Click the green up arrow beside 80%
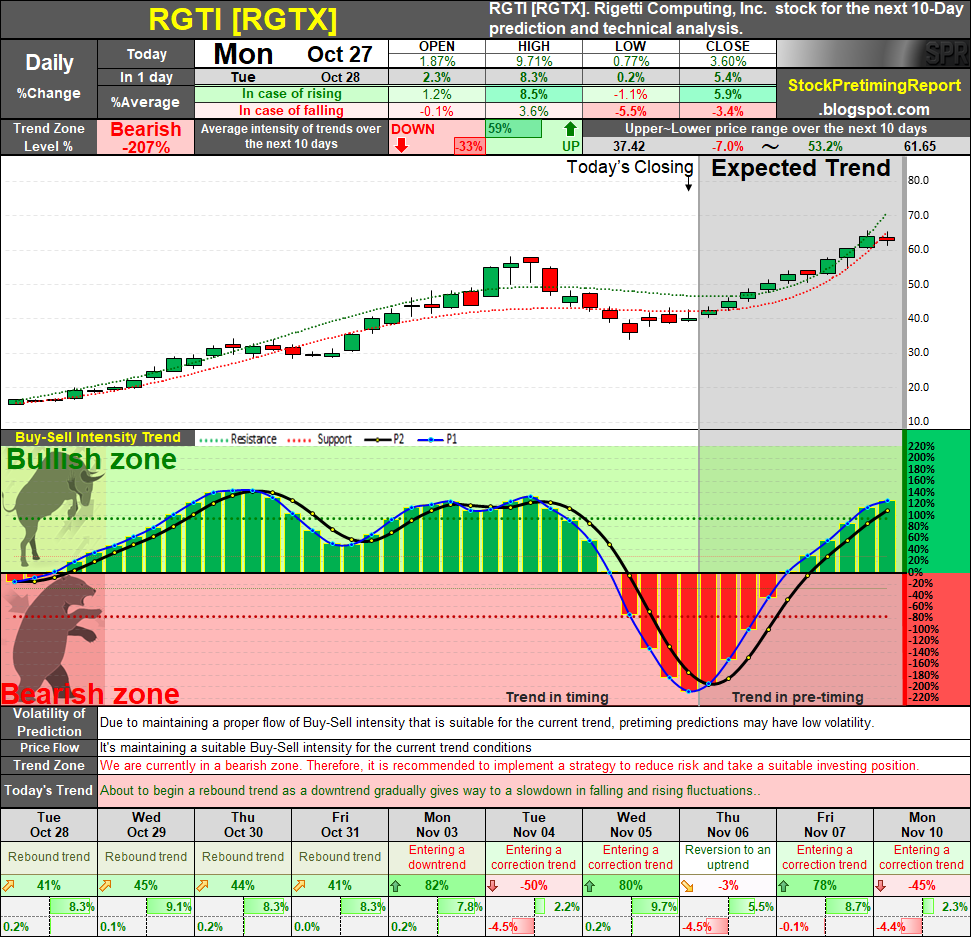This screenshot has height=937, width=971. (x=590, y=886)
